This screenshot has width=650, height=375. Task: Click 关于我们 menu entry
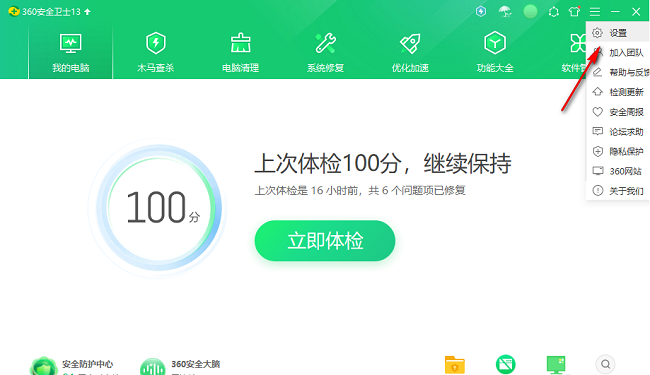point(618,191)
